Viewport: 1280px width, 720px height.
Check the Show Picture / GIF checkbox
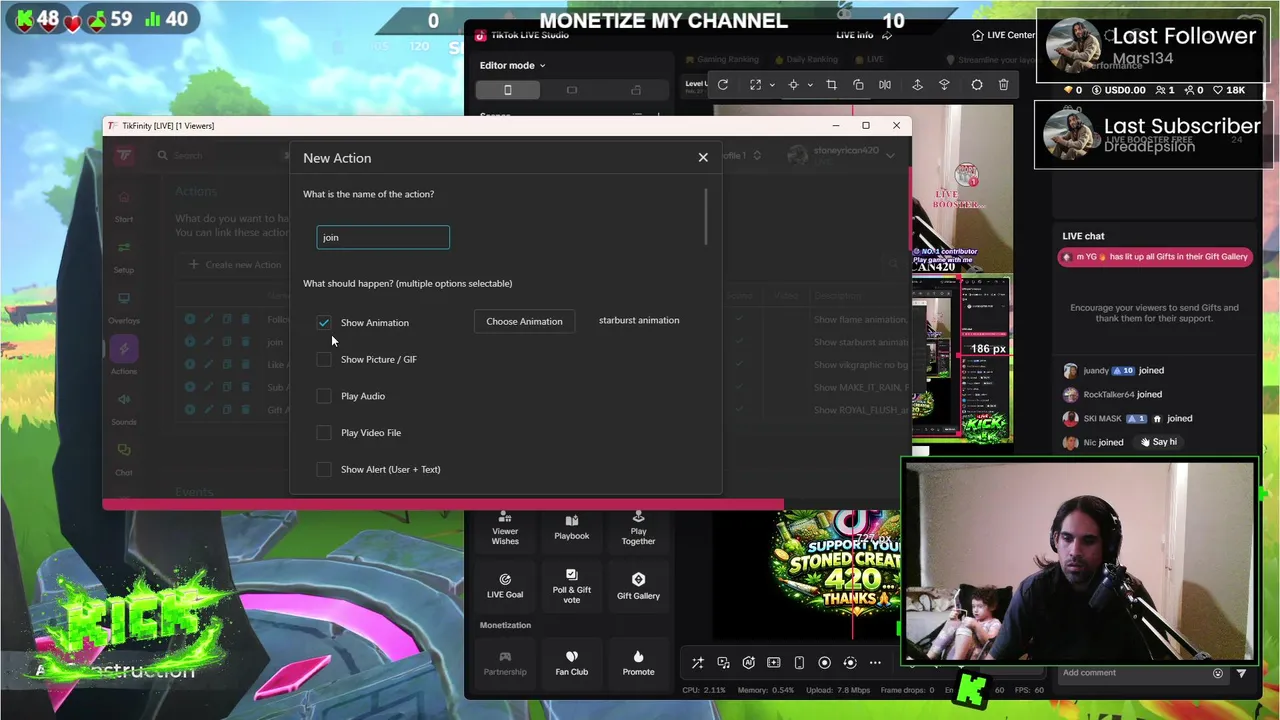324,360
